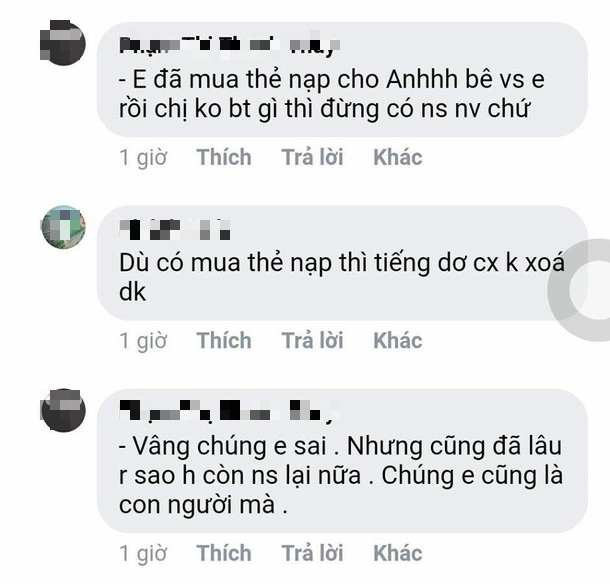Click the '1 giờ' timestamp under the last comment

coord(143,553)
